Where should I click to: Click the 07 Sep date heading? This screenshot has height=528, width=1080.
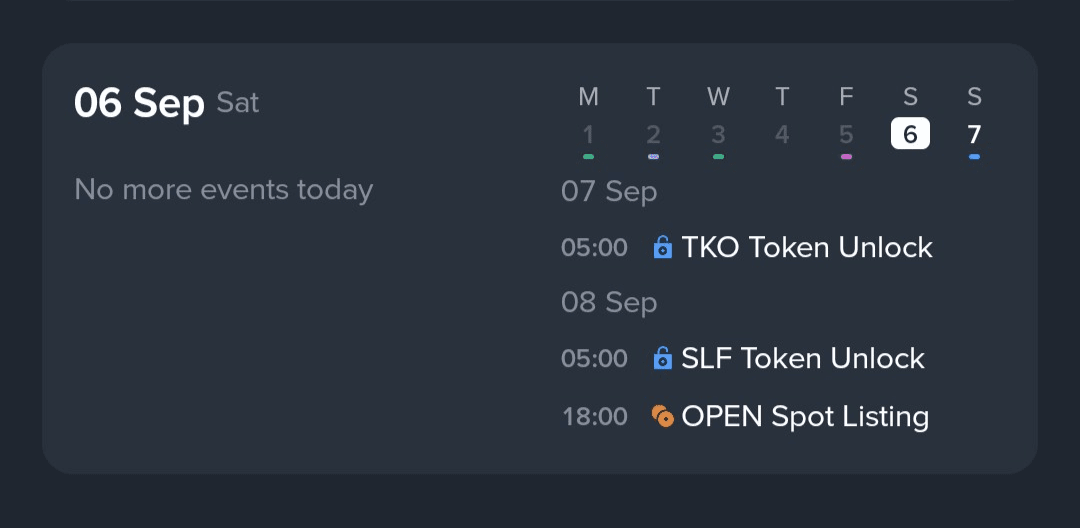tap(609, 191)
